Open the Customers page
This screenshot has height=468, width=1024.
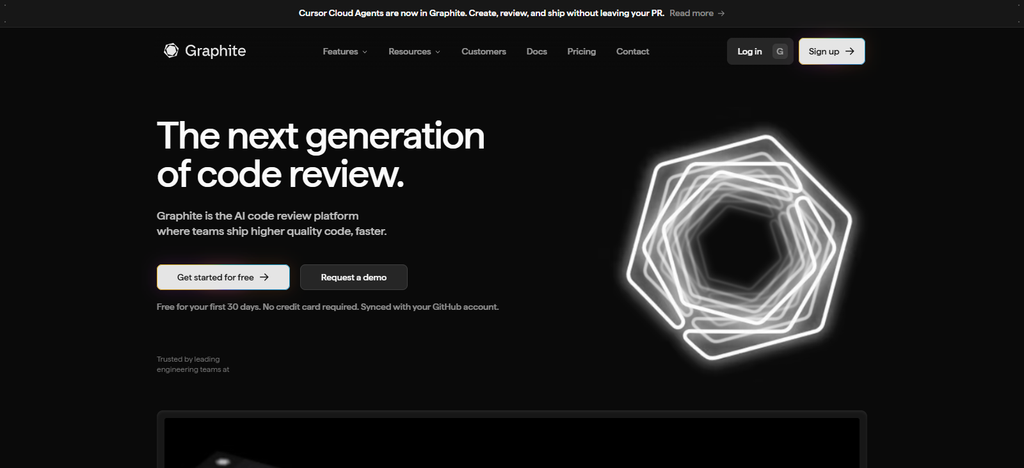(x=484, y=52)
